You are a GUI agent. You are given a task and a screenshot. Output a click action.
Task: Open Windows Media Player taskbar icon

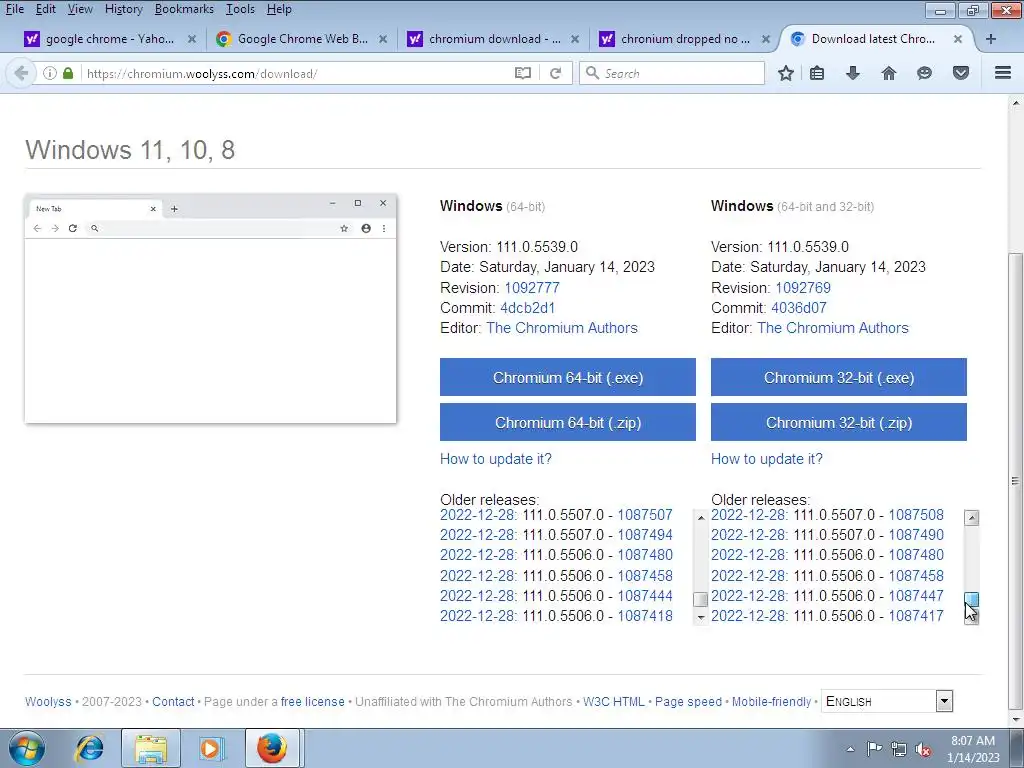click(211, 748)
